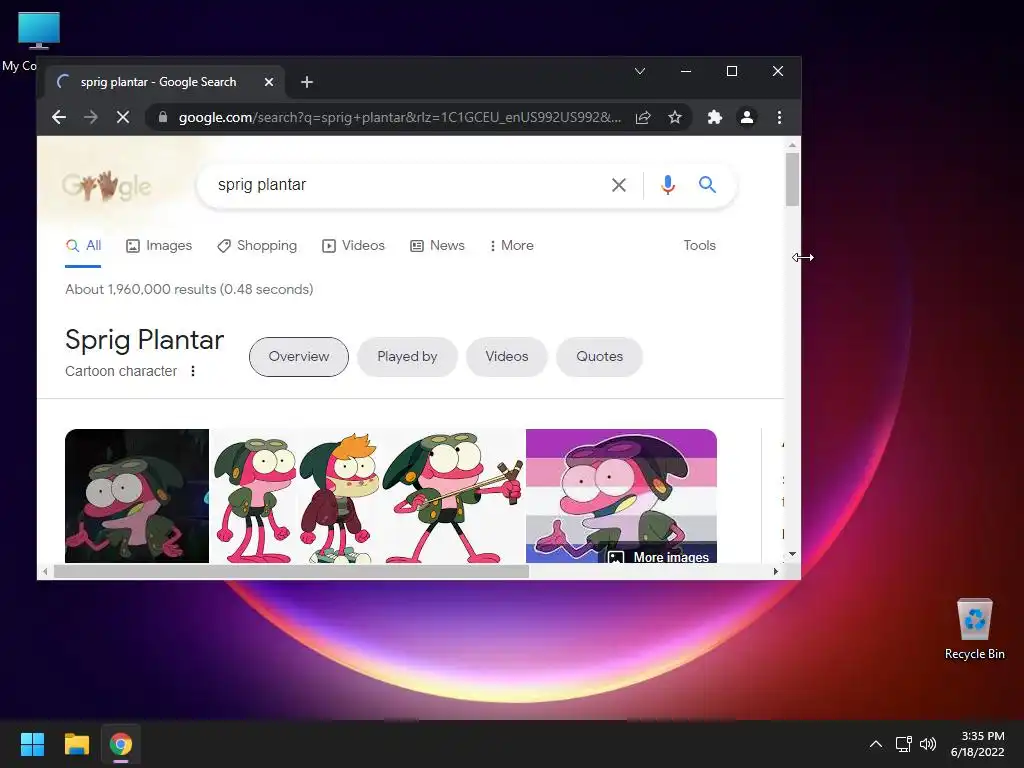Open the Chrome three-dot menu
Image resolution: width=1024 pixels, height=768 pixels.
point(779,118)
